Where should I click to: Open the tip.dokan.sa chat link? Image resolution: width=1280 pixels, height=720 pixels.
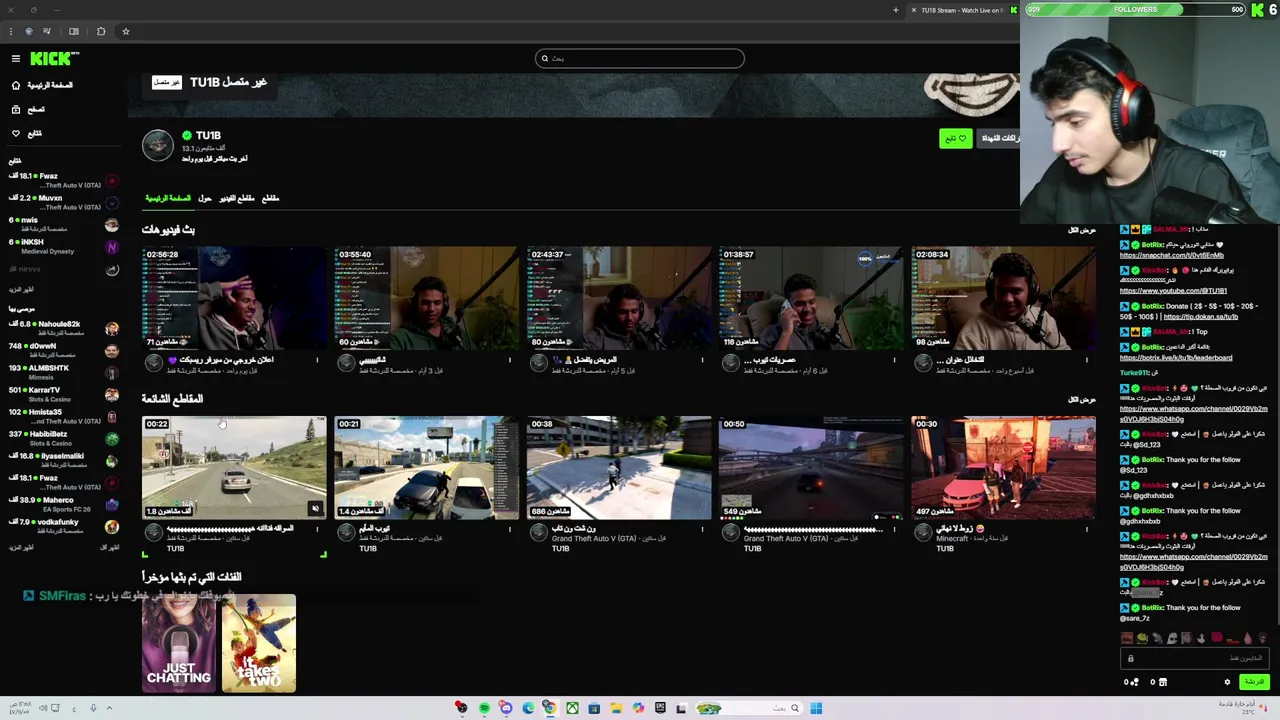point(1200,317)
